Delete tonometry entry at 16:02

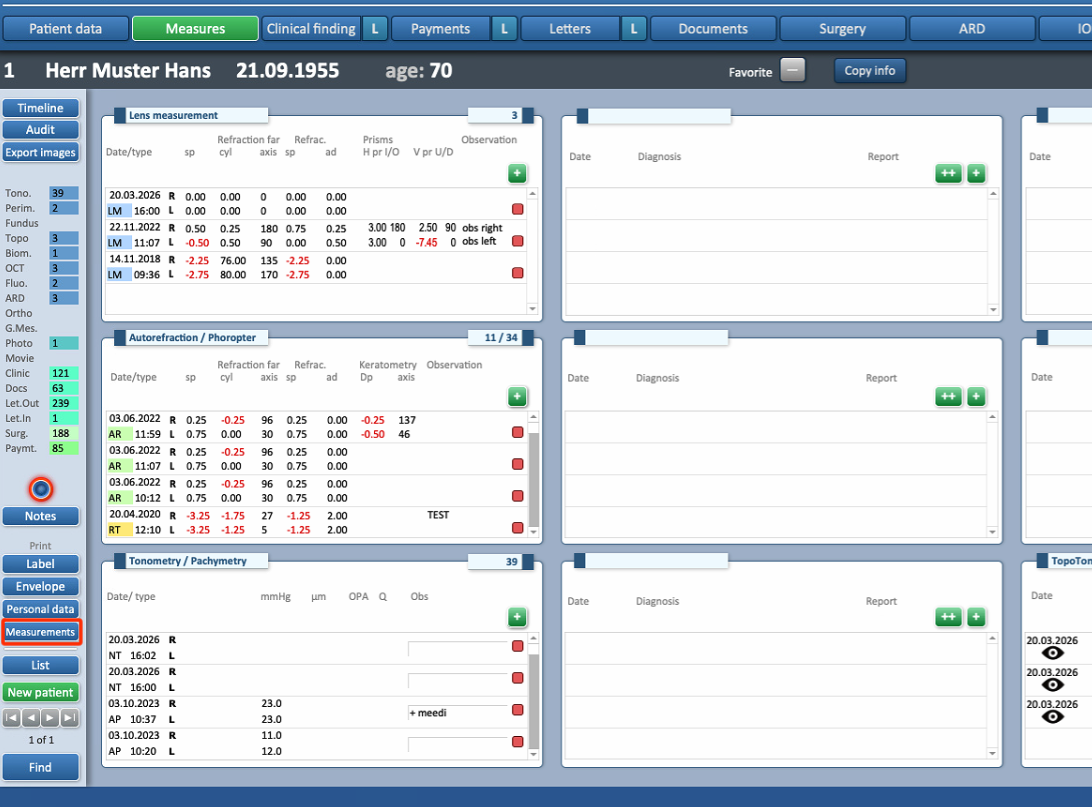click(517, 646)
